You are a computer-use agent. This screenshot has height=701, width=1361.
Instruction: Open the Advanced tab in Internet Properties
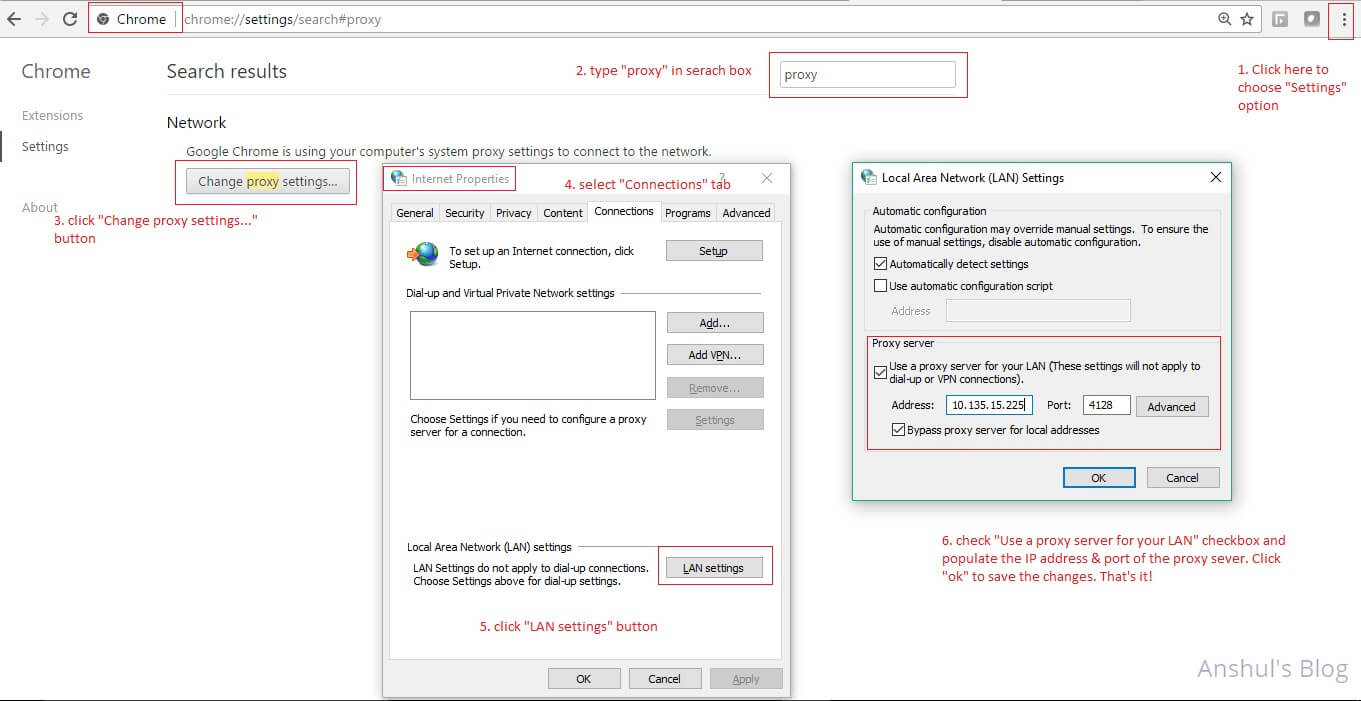click(x=746, y=212)
